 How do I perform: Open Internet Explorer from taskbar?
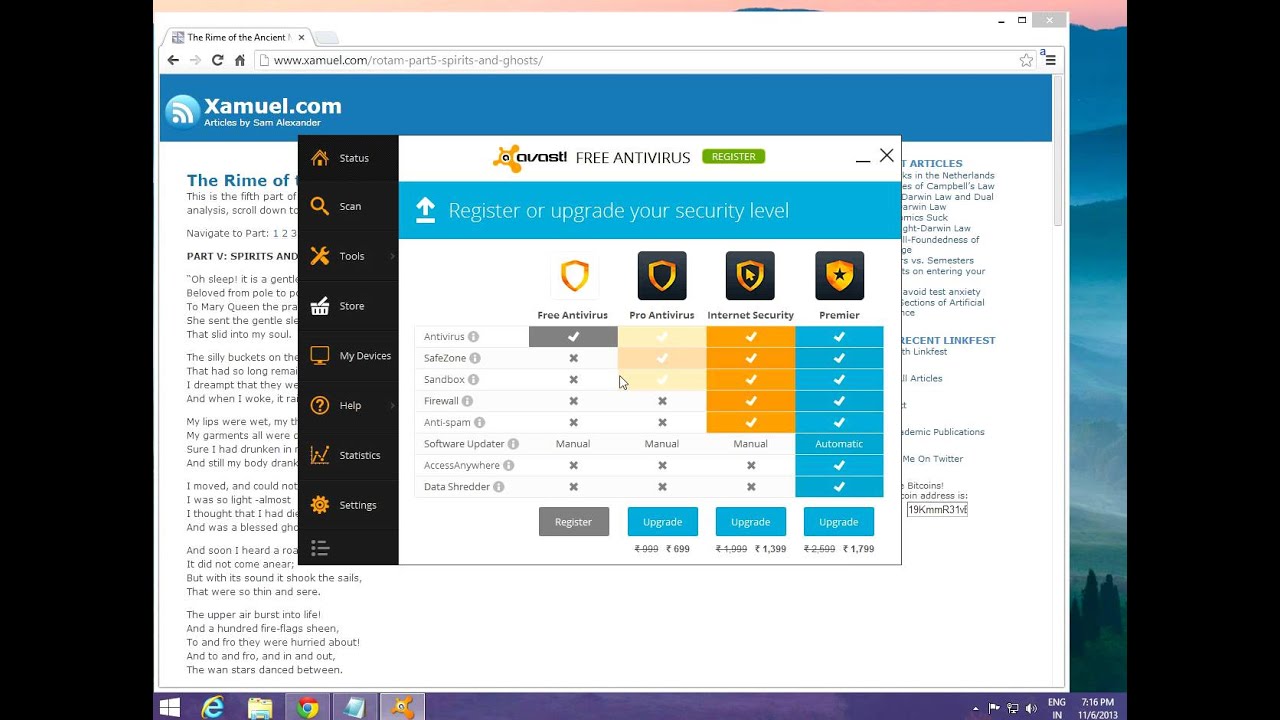[x=212, y=707]
